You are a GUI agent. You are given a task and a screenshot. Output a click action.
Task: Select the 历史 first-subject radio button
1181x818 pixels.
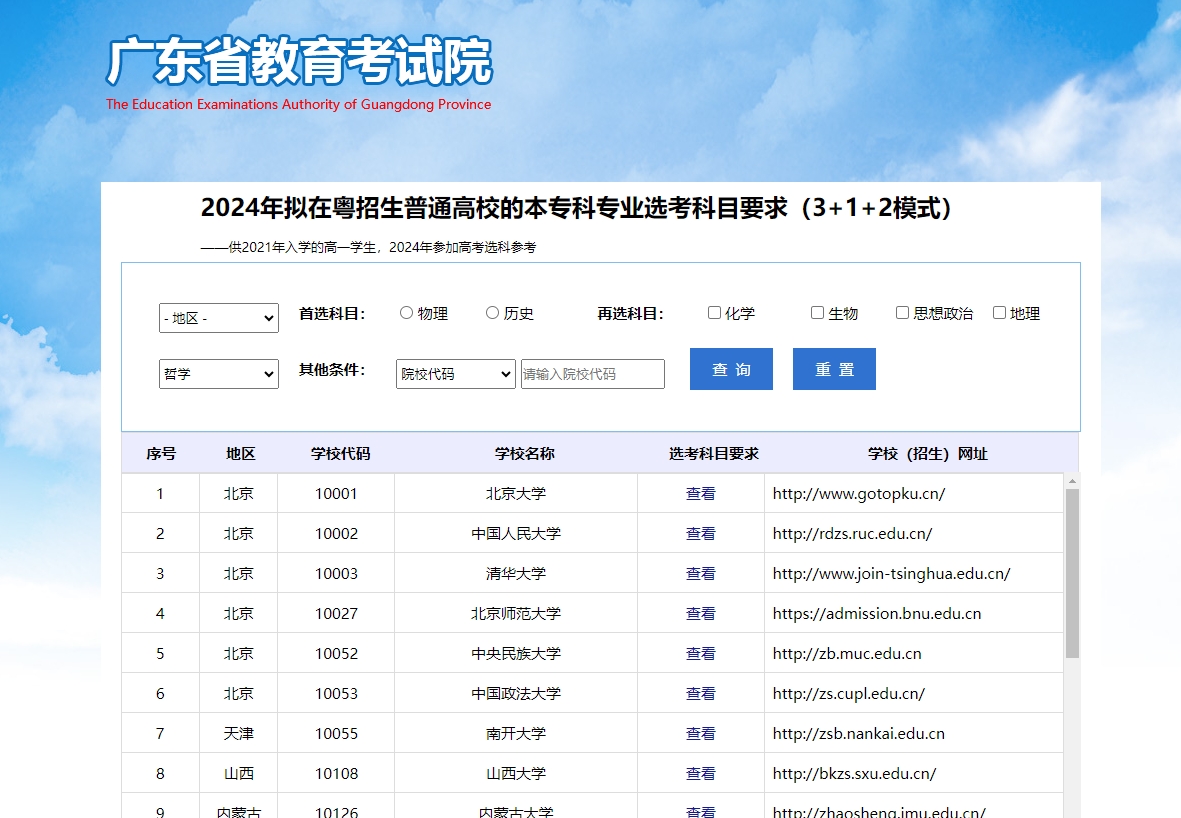(x=491, y=312)
